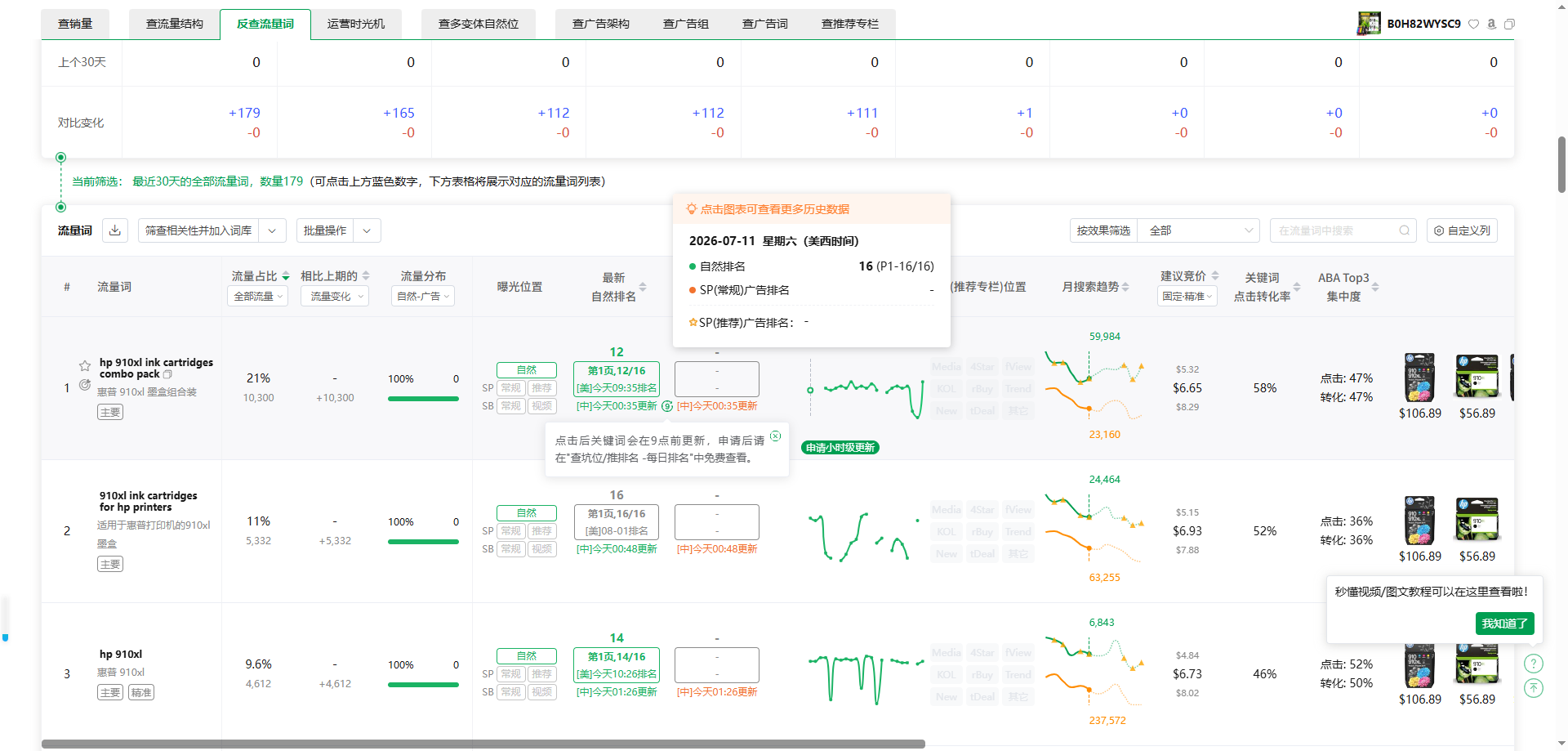Open the 查推荐专栏 tab
Screen dimensions: 1568x751
point(850,24)
